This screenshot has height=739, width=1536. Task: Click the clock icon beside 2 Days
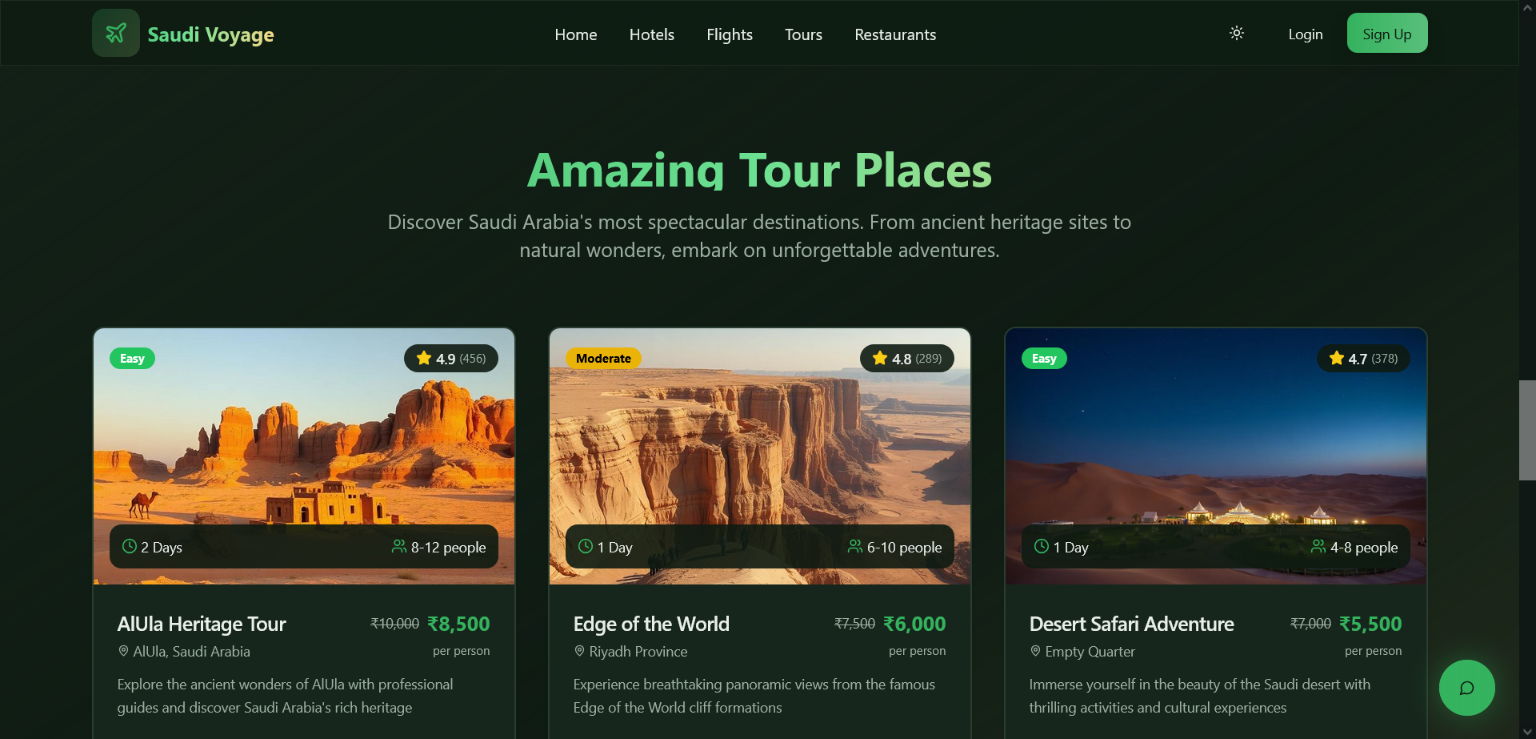click(129, 547)
